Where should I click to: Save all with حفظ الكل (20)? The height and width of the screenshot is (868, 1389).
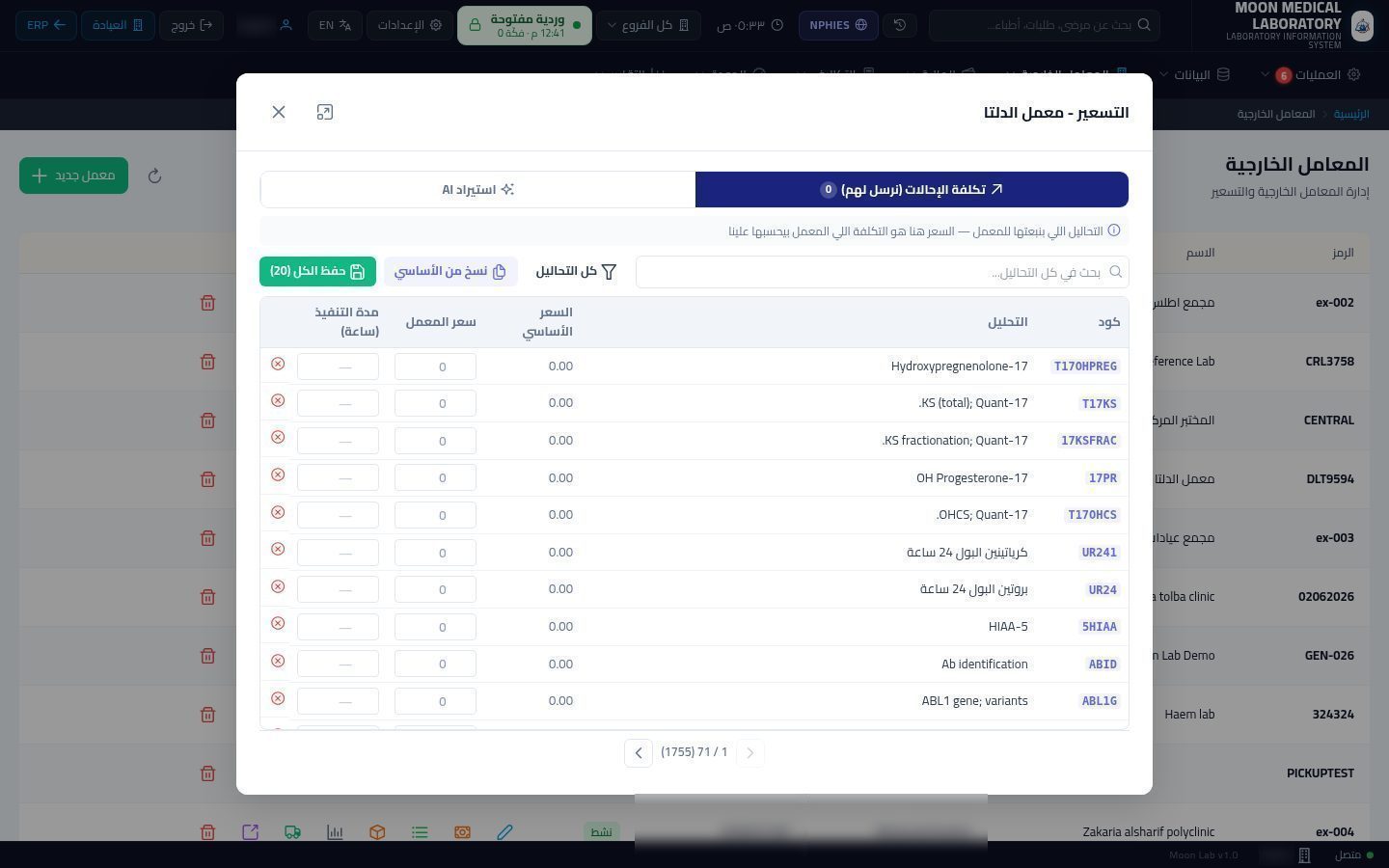(317, 272)
